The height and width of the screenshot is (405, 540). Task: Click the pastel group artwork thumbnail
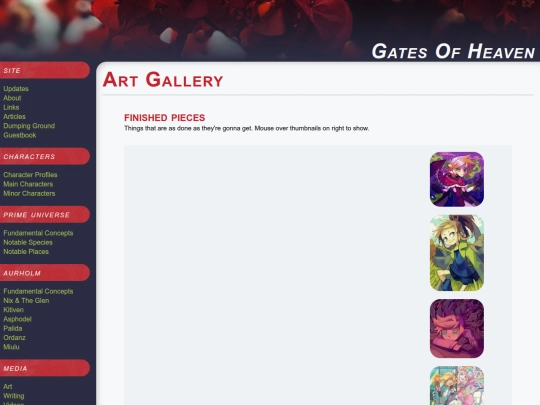click(457, 386)
